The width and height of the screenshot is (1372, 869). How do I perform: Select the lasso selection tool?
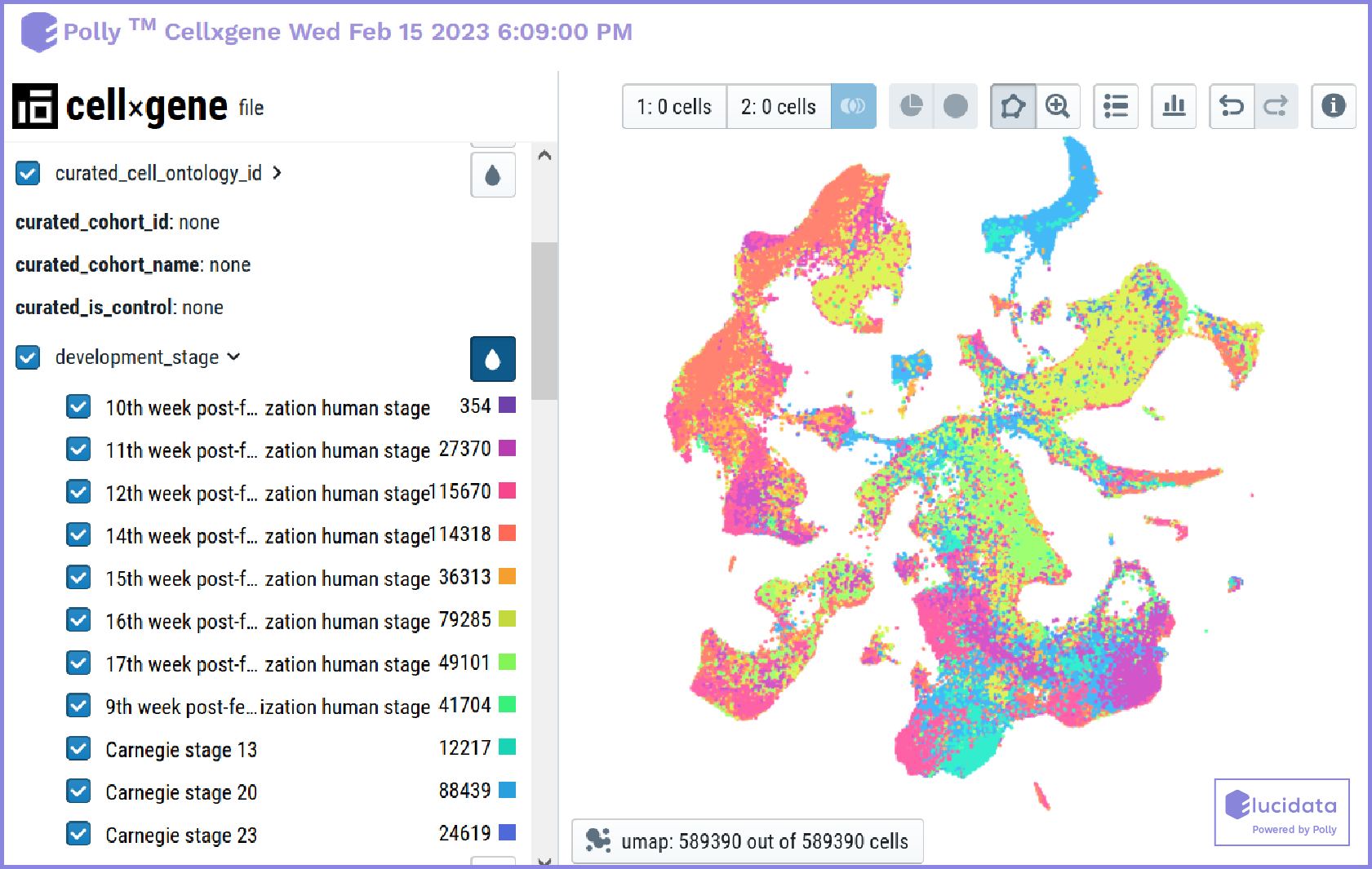[x=1012, y=106]
